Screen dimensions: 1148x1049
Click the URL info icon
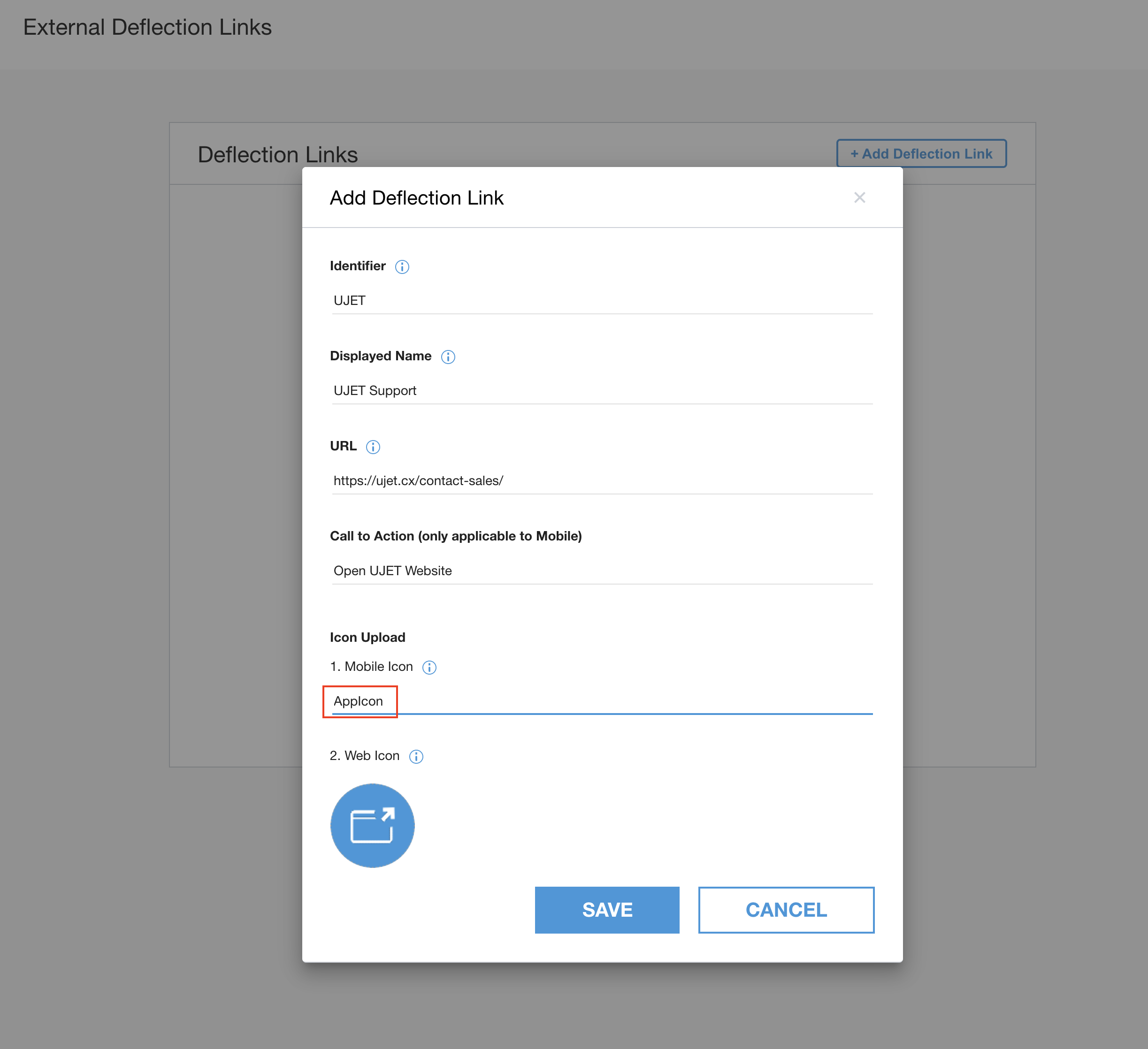click(x=373, y=447)
